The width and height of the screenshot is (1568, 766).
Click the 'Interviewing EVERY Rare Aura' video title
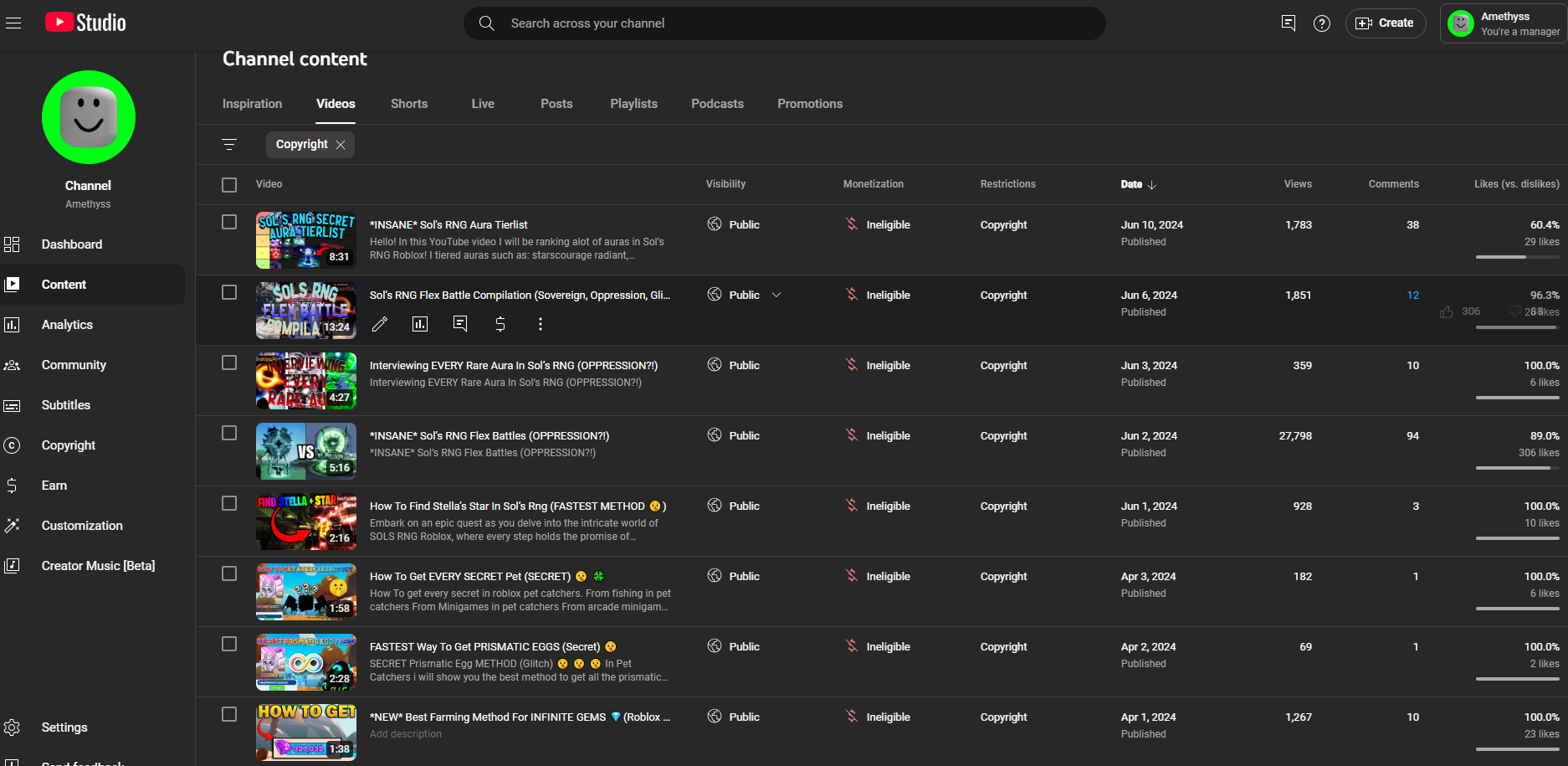514,366
